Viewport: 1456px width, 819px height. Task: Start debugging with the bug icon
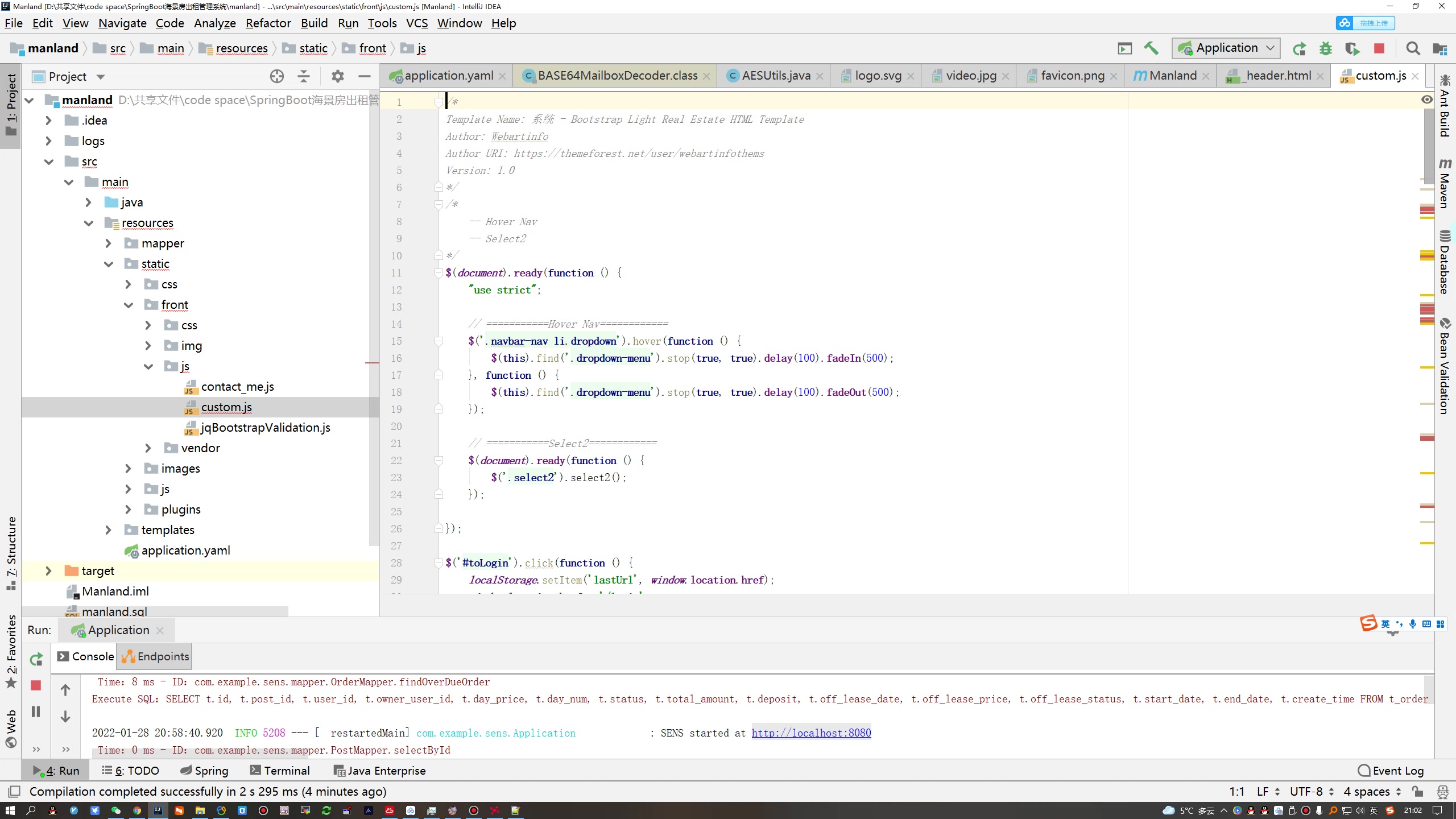click(x=1326, y=48)
